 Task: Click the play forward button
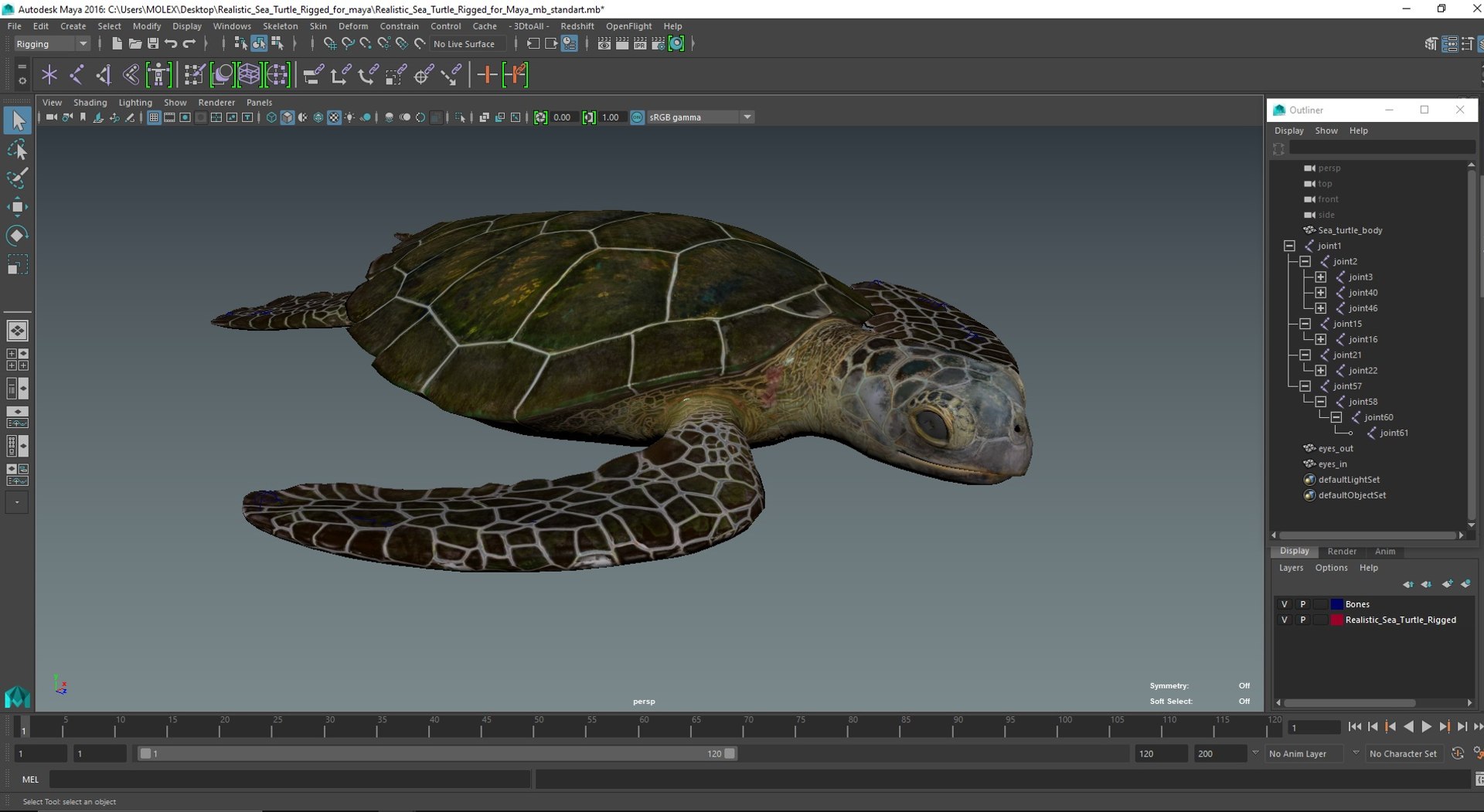1426,726
